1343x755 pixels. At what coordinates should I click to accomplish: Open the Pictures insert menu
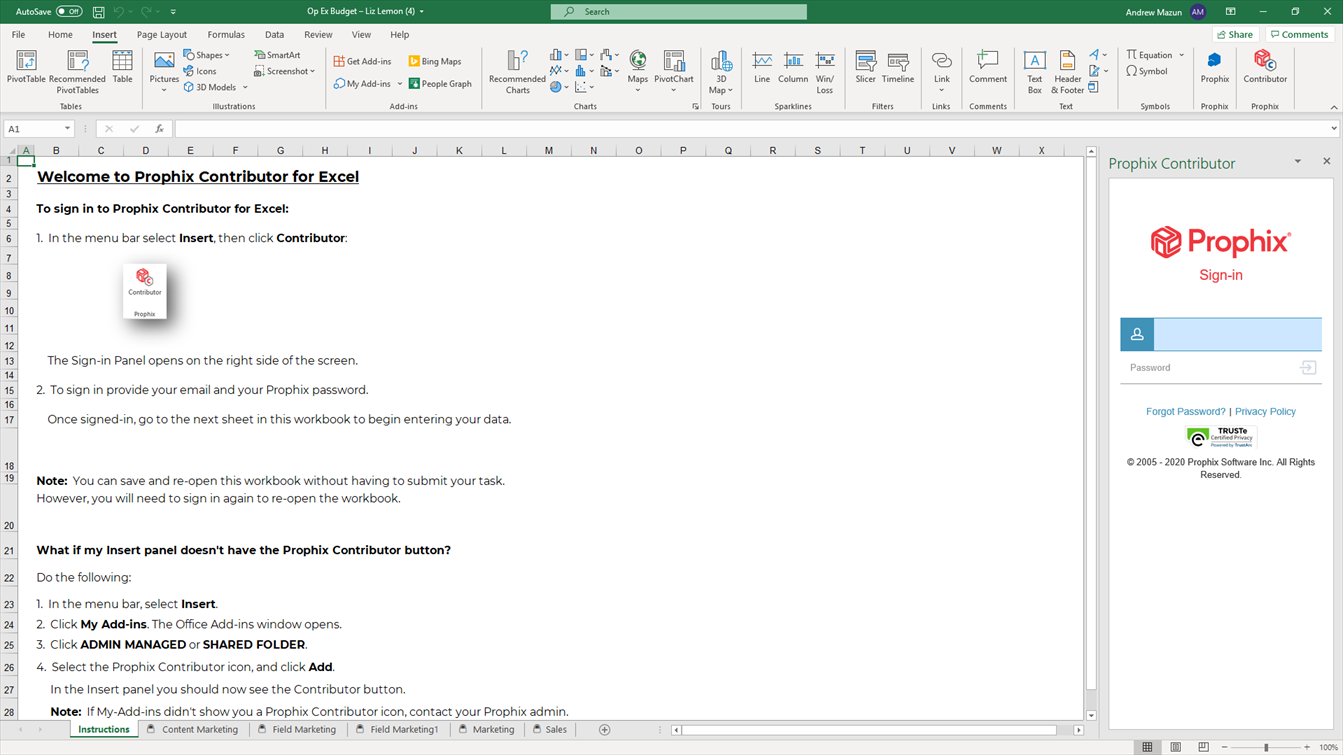[164, 72]
